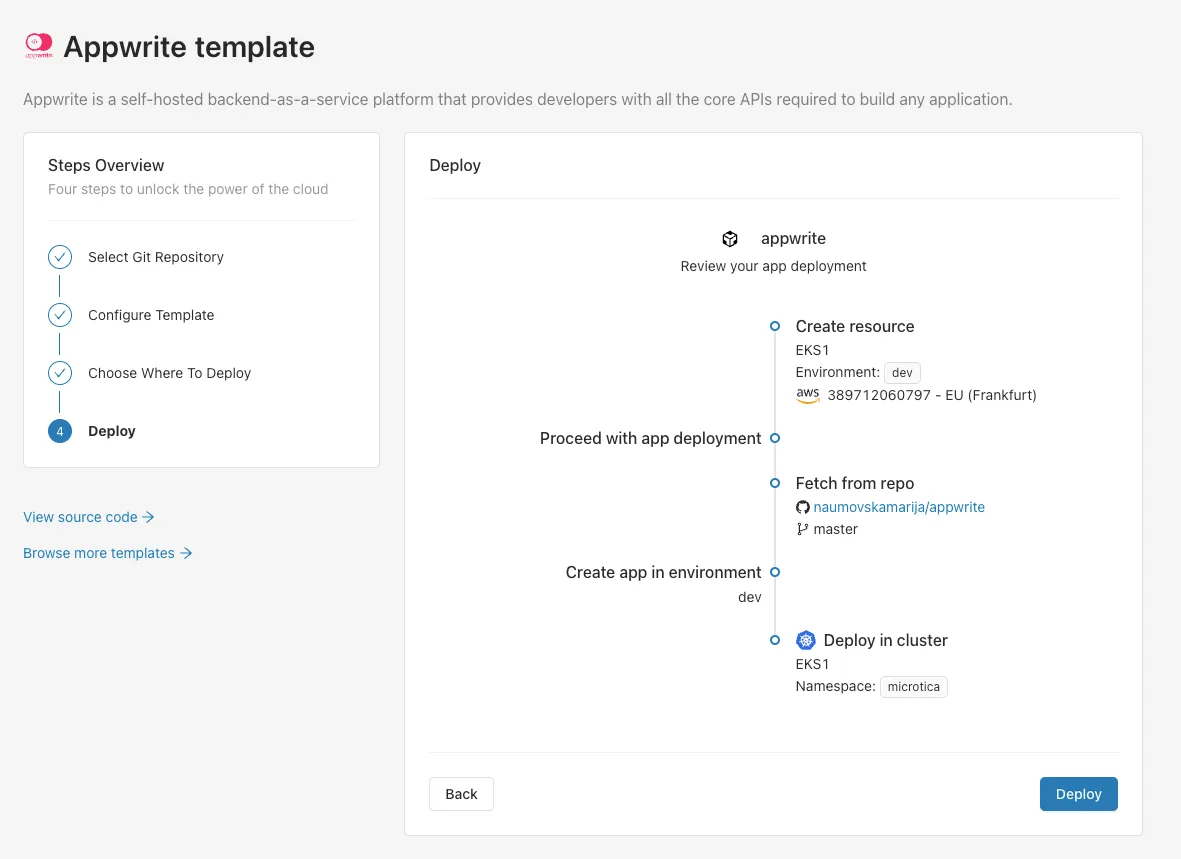Click the Appwrite template page title
Image resolution: width=1181 pixels, height=859 pixels.
(x=189, y=47)
